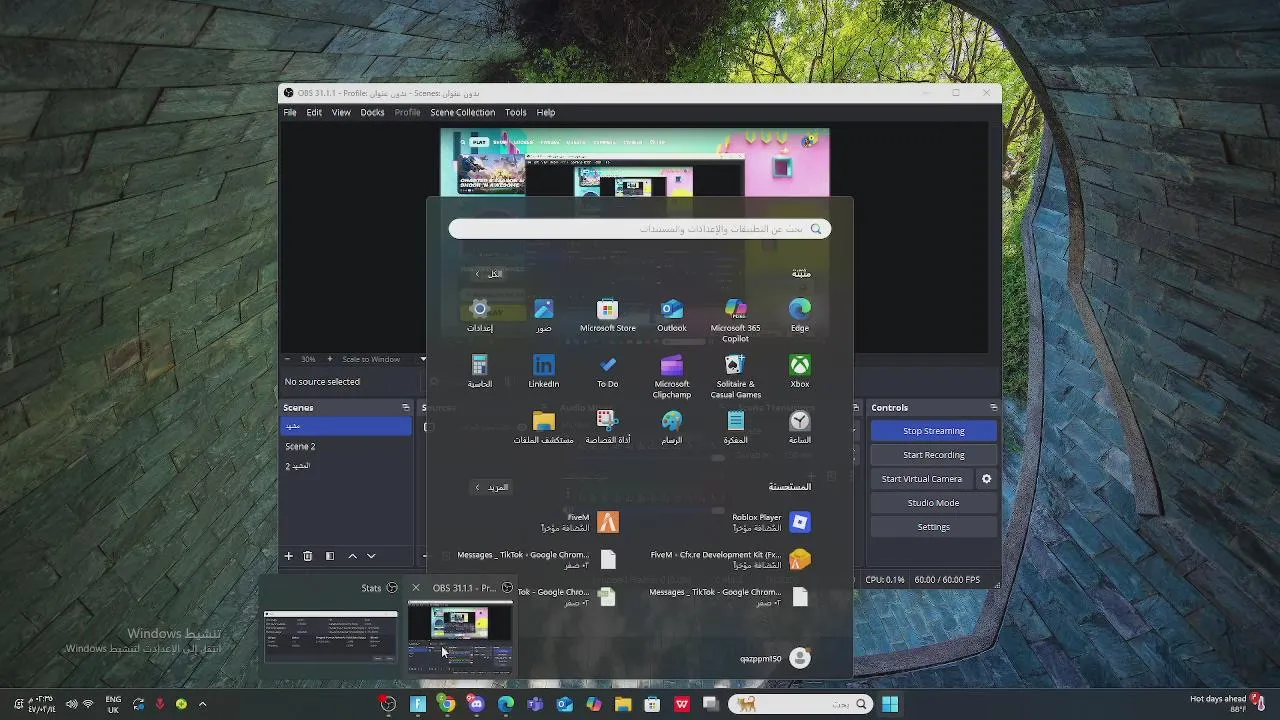The image size is (1280, 720).
Task: Open the File menu in OBS
Action: coord(290,112)
